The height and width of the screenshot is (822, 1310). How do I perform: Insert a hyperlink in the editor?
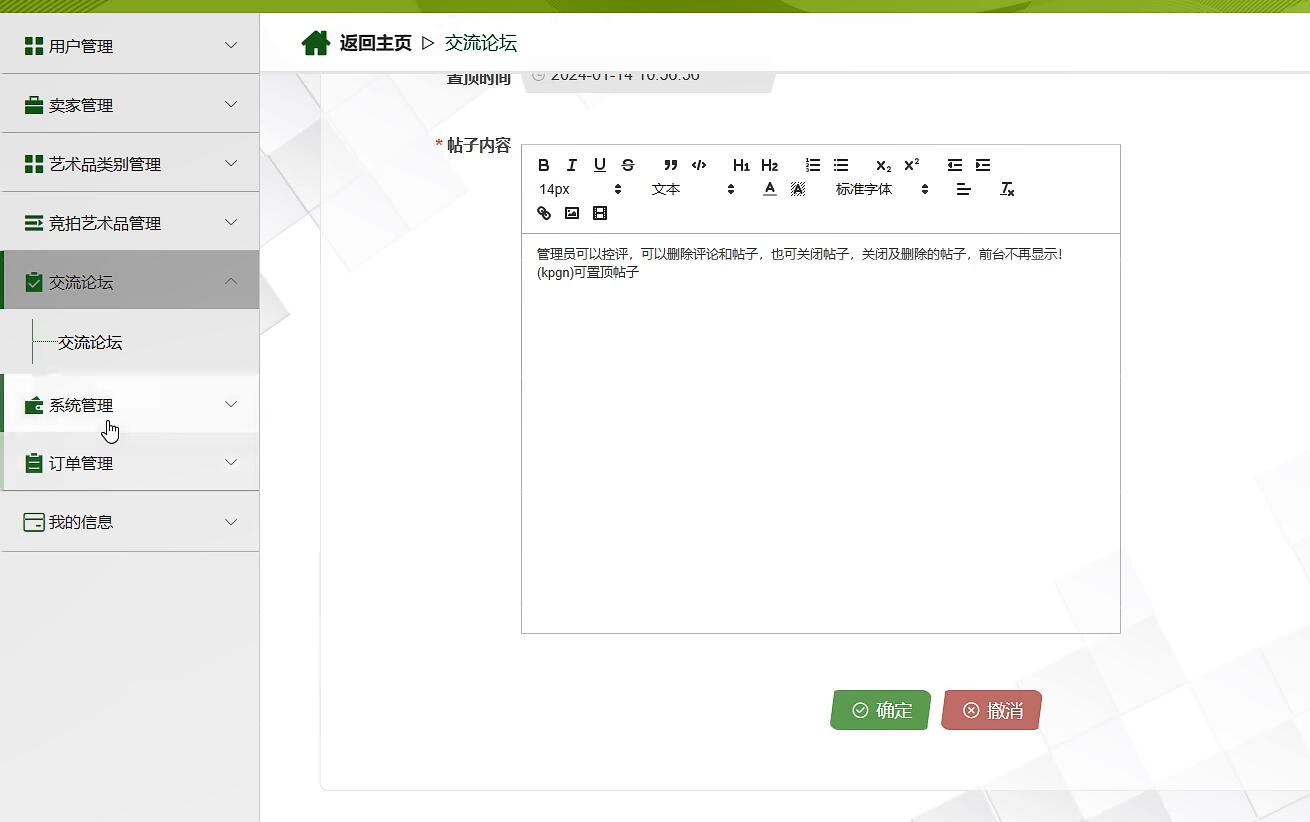543,213
